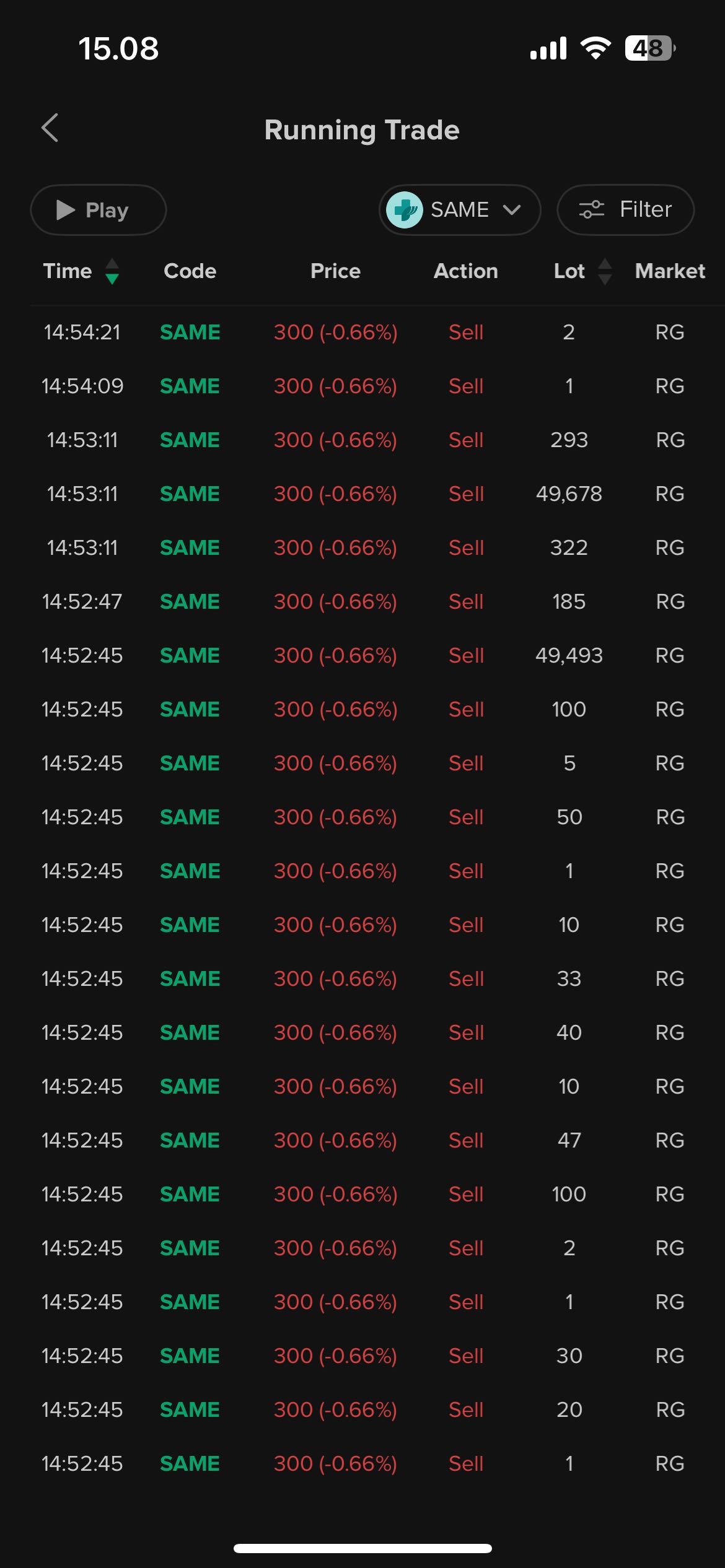Tap the home indicator bar
725x1568 pixels.
point(362,1548)
